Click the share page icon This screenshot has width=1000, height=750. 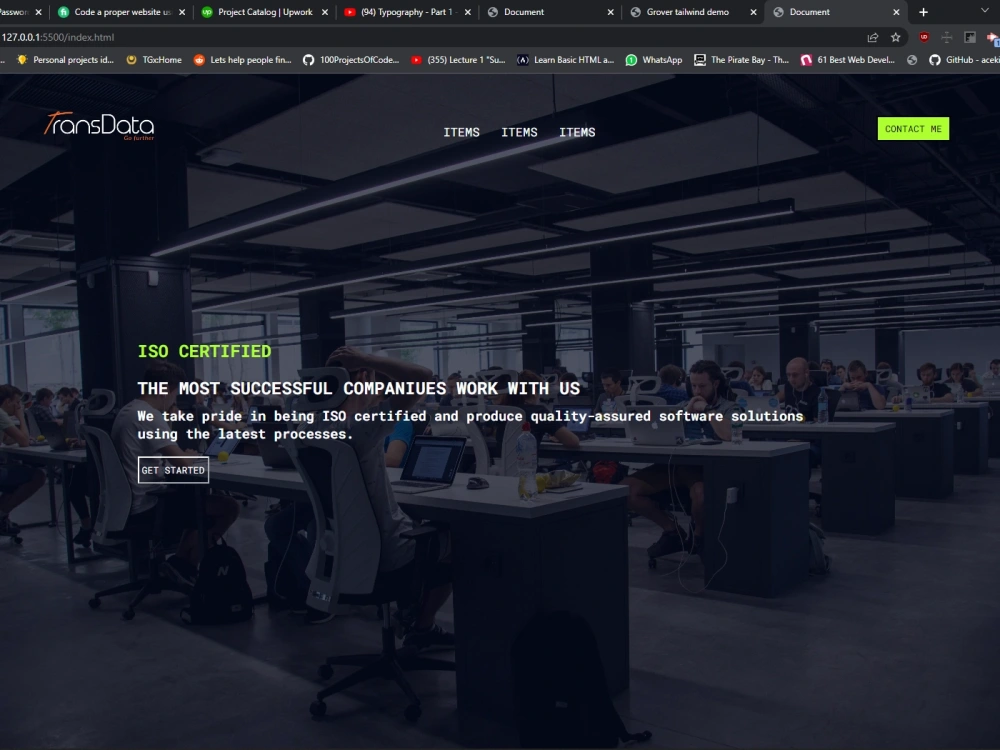coord(872,38)
